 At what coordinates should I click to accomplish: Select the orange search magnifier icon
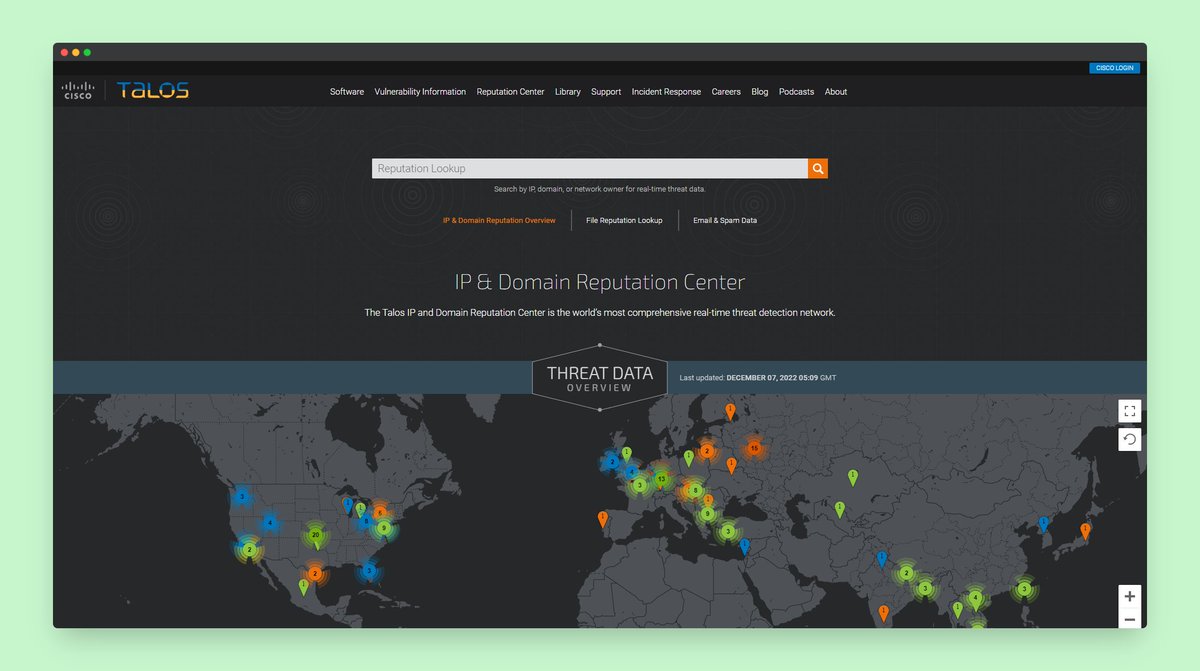817,168
